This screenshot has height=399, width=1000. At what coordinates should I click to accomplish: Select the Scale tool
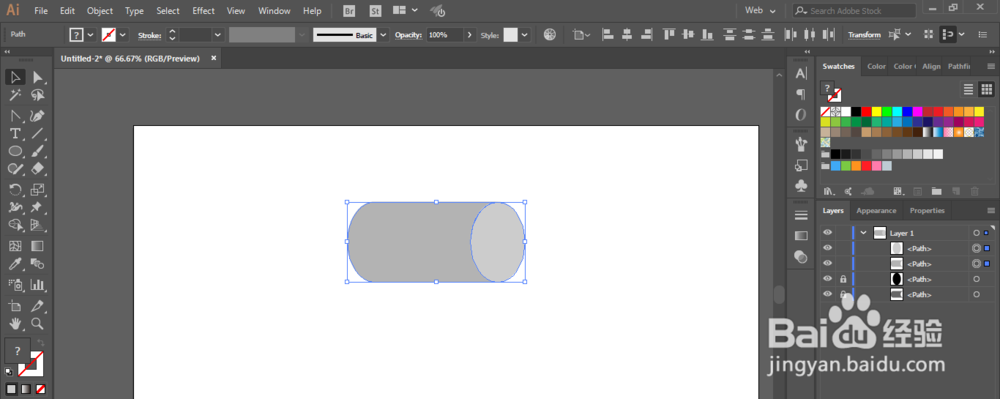coord(38,189)
